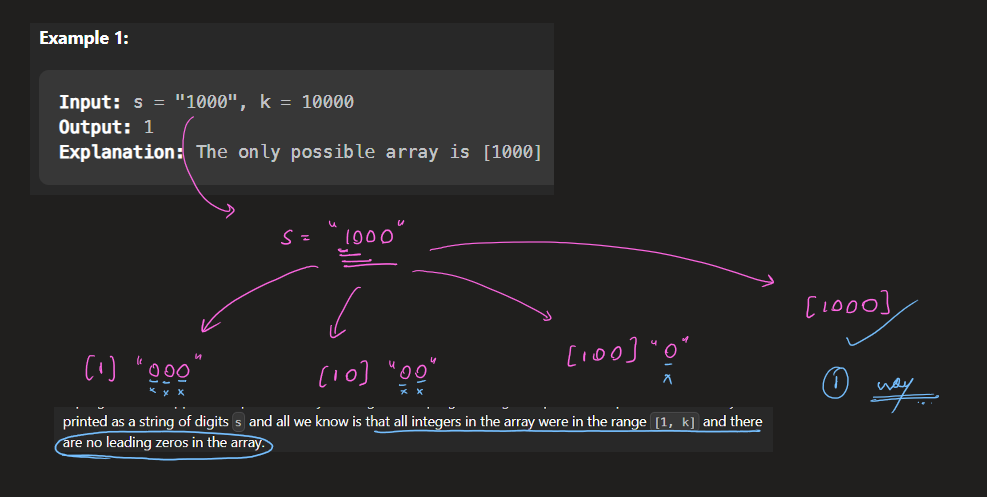Click the blue circled number 1
The height and width of the screenshot is (497, 987).
pos(835,383)
